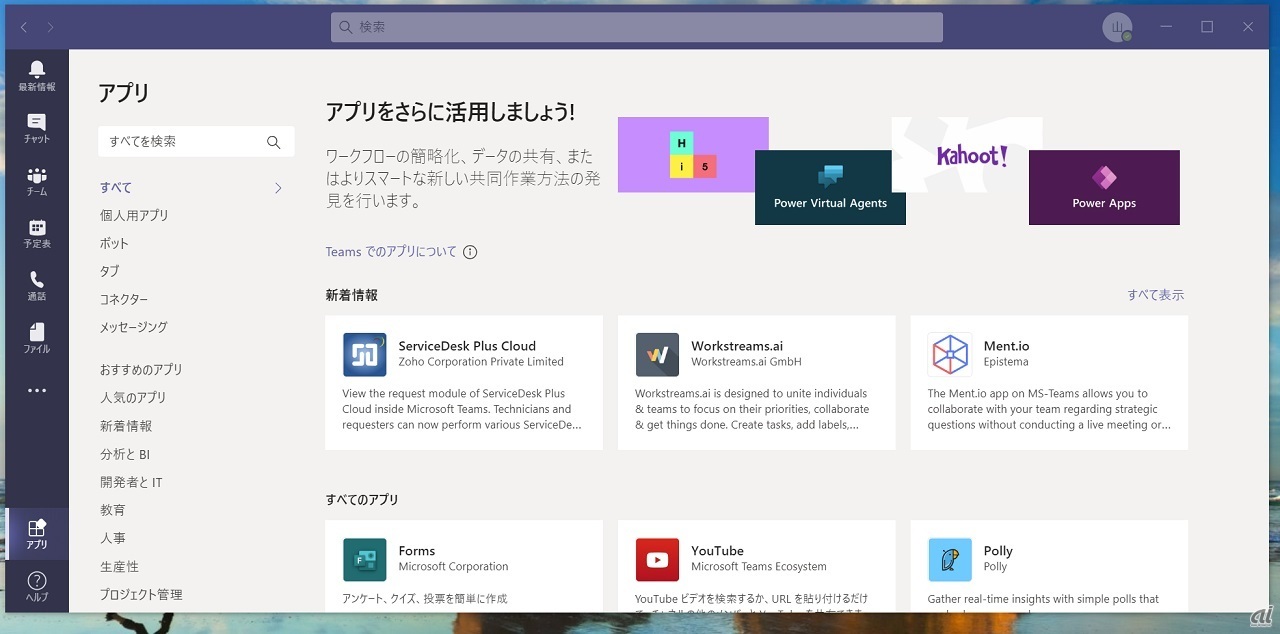Click the back navigation arrow
The height and width of the screenshot is (634, 1280).
coord(24,27)
